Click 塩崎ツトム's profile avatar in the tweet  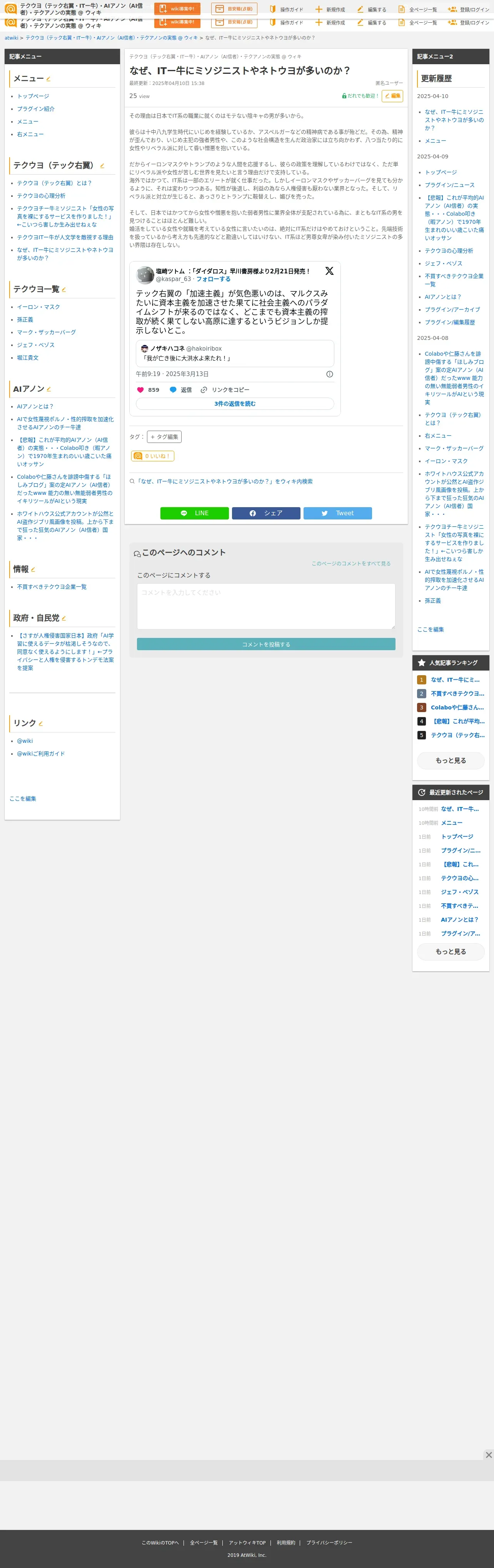[145, 275]
